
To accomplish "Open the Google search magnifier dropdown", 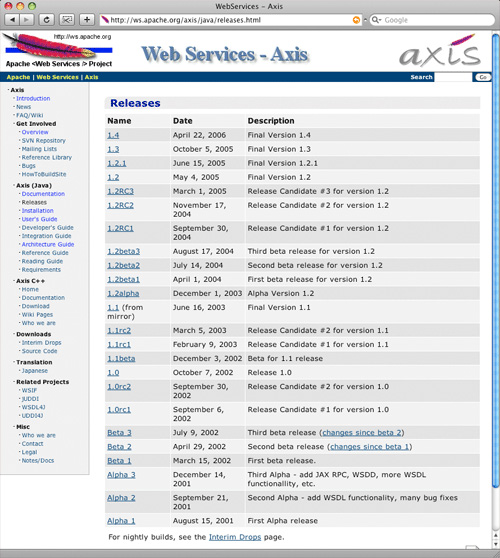I will pos(376,20).
